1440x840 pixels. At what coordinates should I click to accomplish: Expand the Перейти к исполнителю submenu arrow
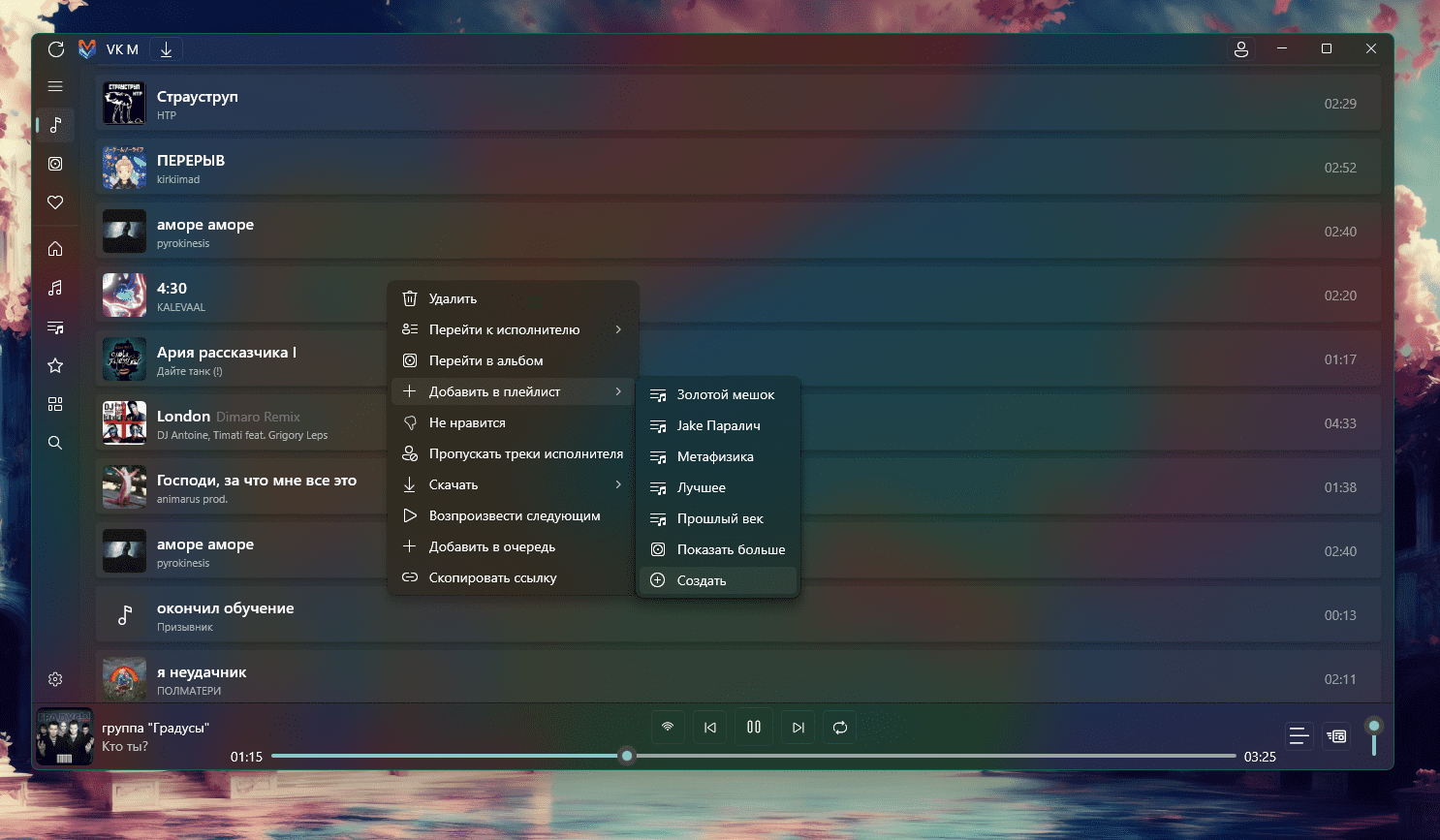618,329
